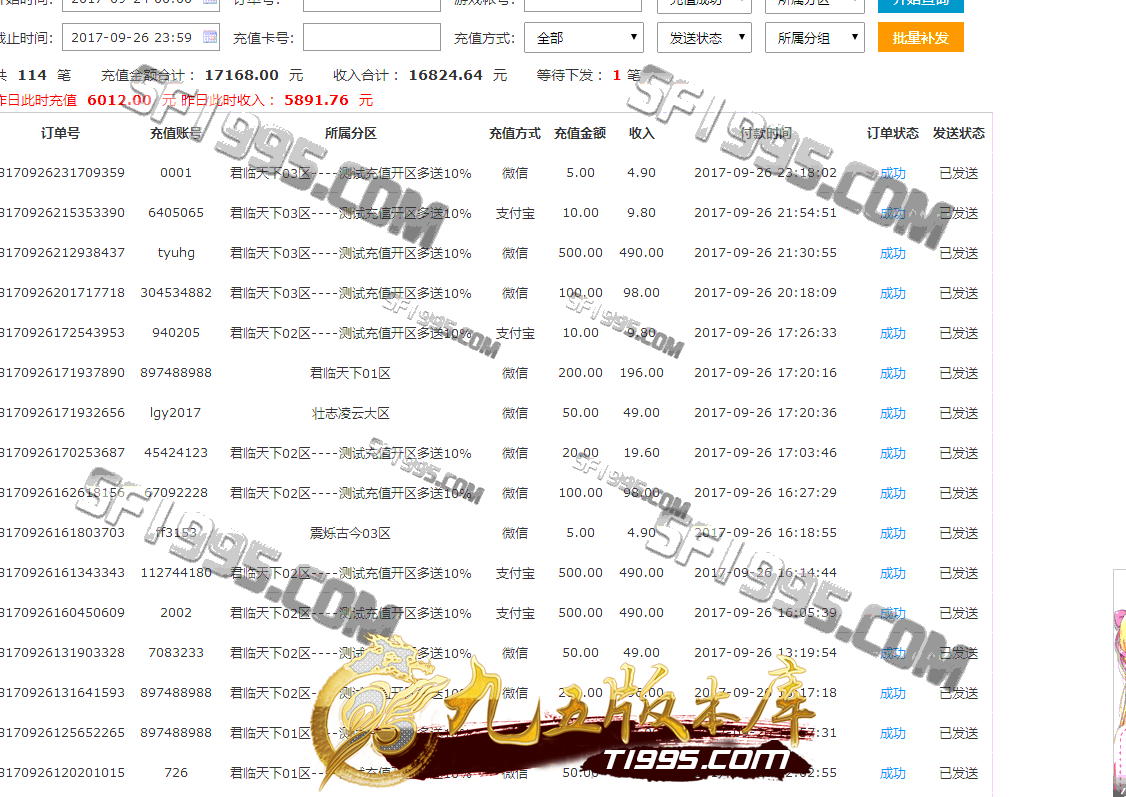Click the orange 批量补发 button
This screenshot has height=797, width=1126.
coord(921,37)
